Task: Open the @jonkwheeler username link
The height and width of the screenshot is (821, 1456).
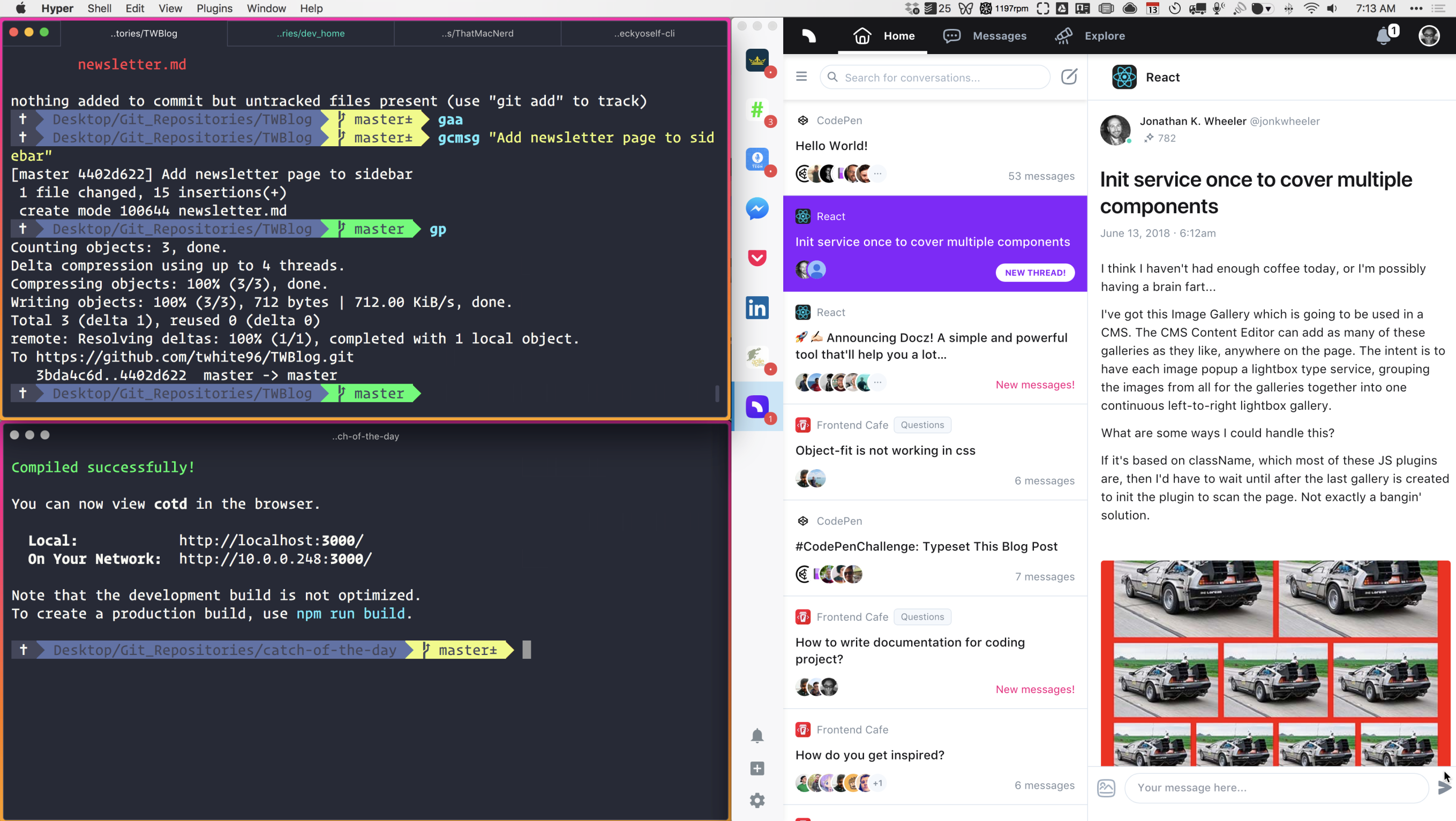Action: [1285, 121]
